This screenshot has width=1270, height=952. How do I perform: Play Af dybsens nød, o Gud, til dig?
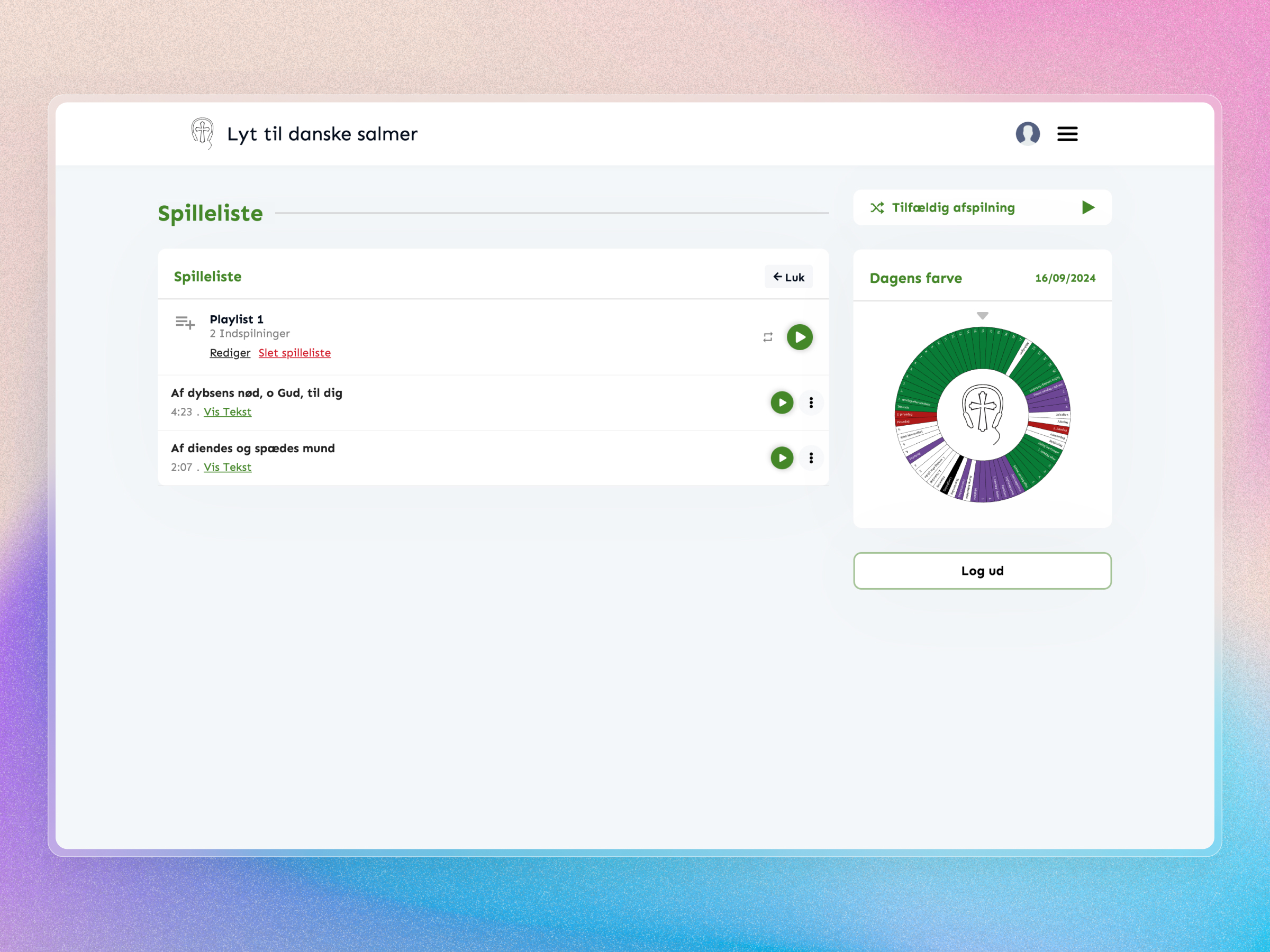pyautogui.click(x=782, y=402)
